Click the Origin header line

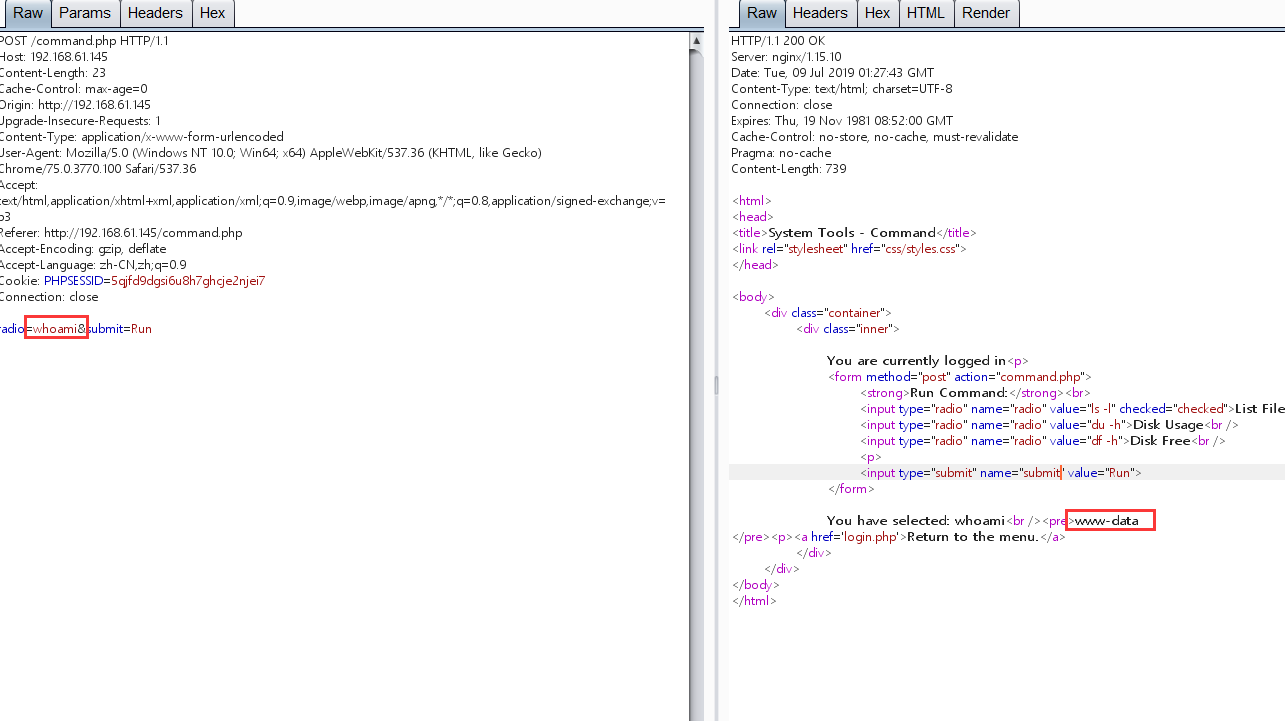(76, 105)
